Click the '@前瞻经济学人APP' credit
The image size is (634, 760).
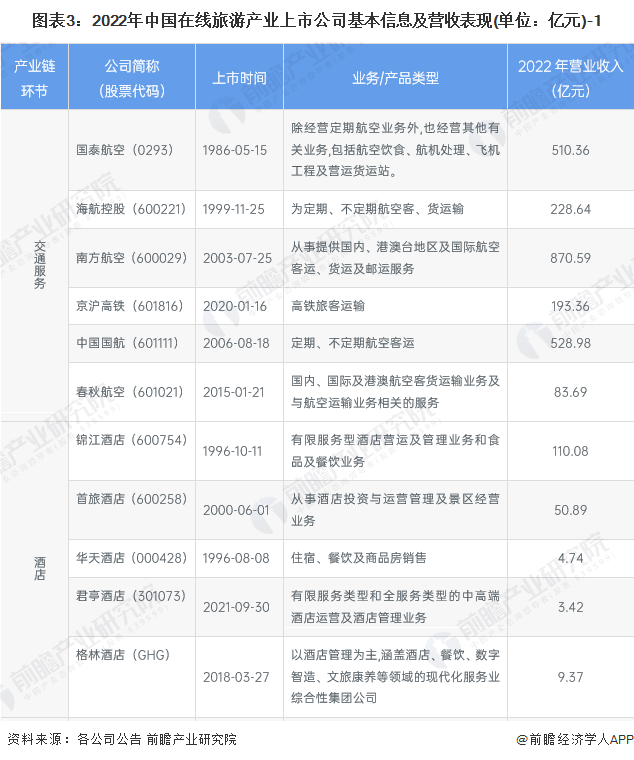[x=575, y=739]
